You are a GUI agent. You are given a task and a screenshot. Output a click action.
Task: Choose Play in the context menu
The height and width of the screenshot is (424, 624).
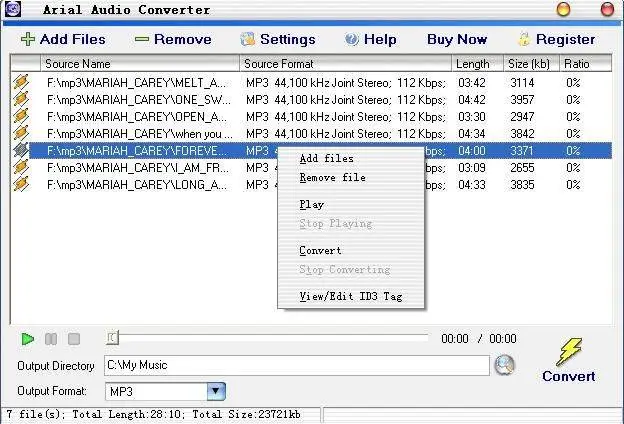pyautogui.click(x=312, y=205)
